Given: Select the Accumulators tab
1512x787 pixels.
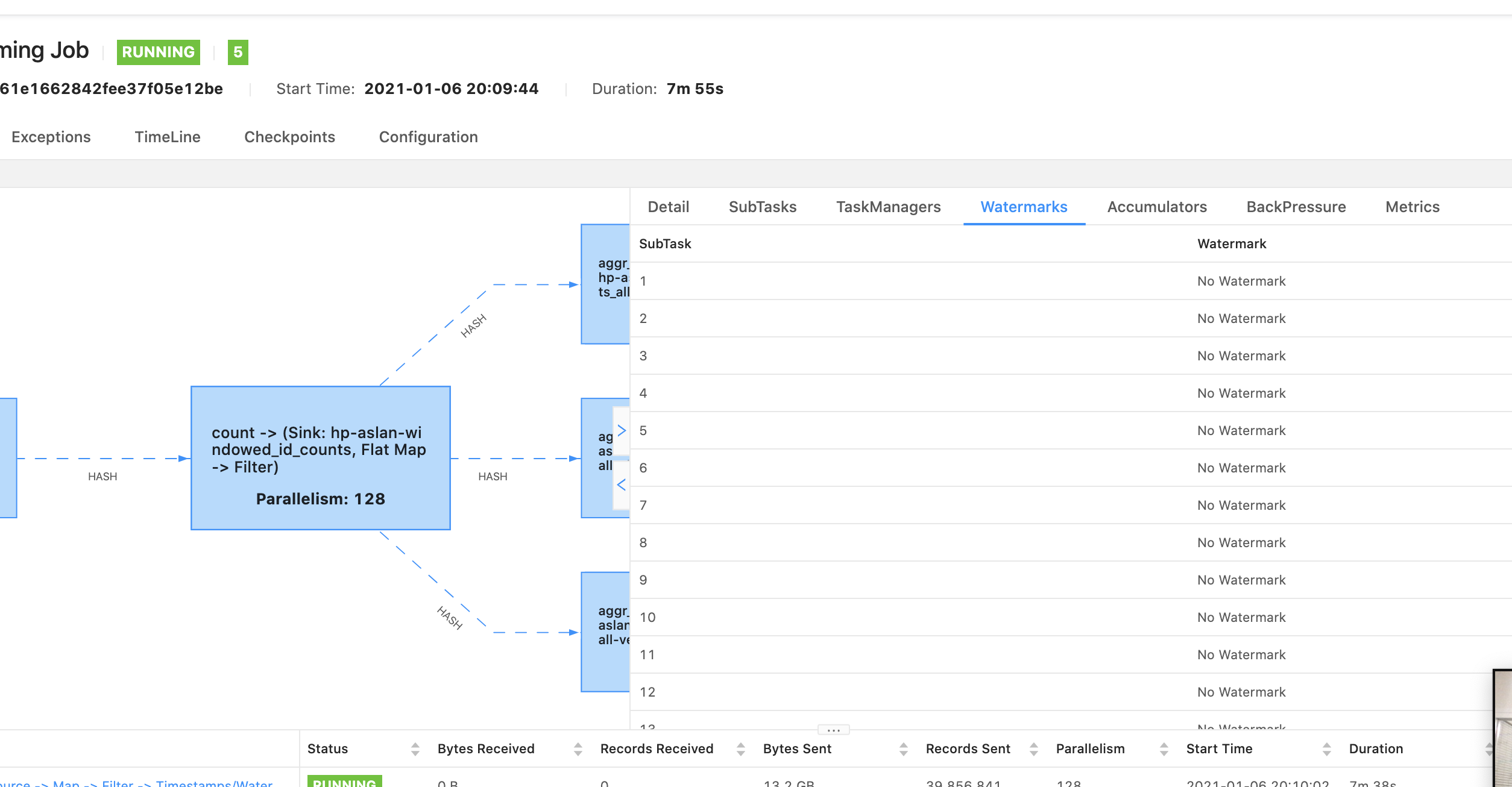Looking at the screenshot, I should point(1156,207).
